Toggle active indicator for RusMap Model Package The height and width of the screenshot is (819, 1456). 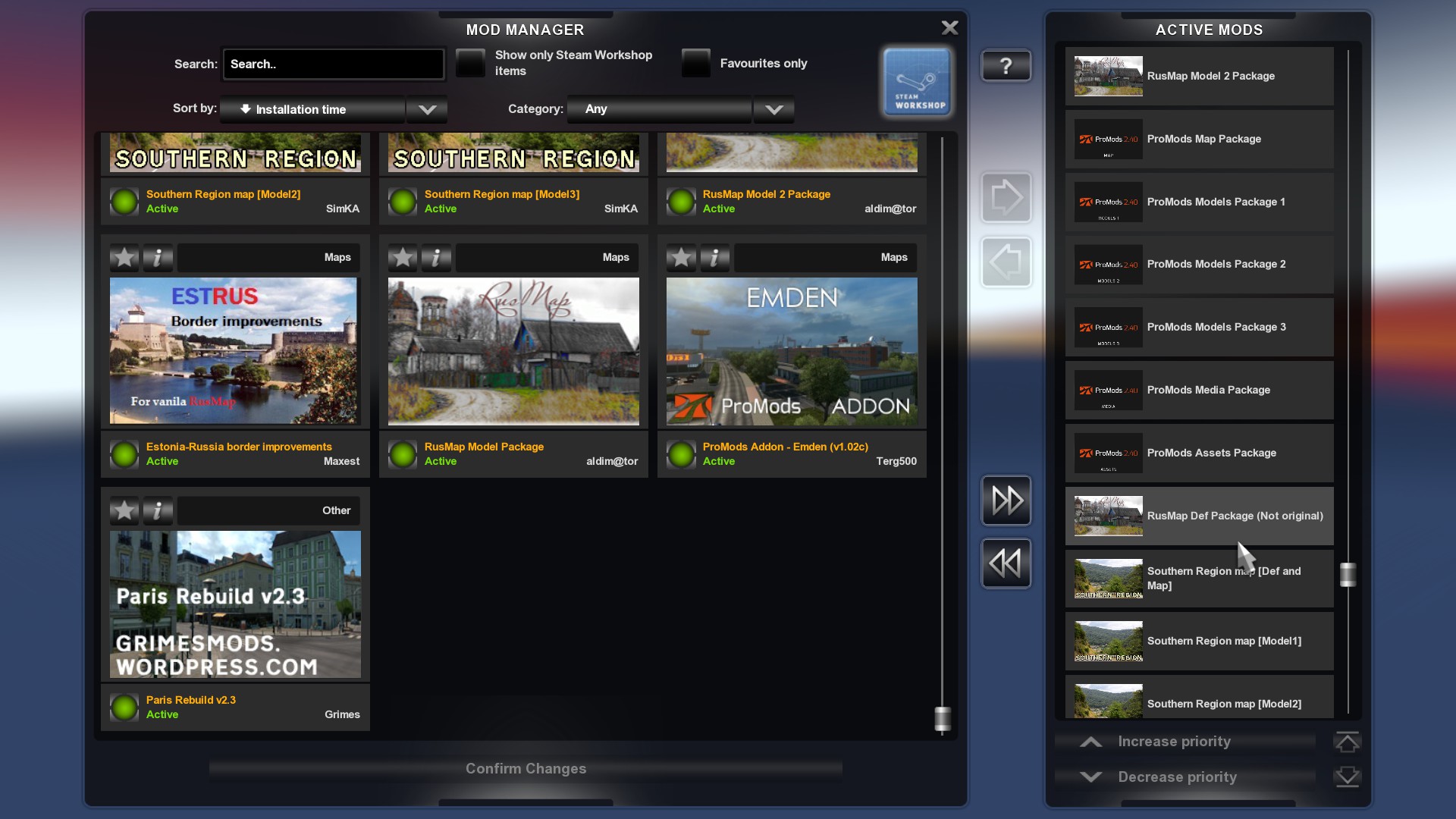point(403,454)
